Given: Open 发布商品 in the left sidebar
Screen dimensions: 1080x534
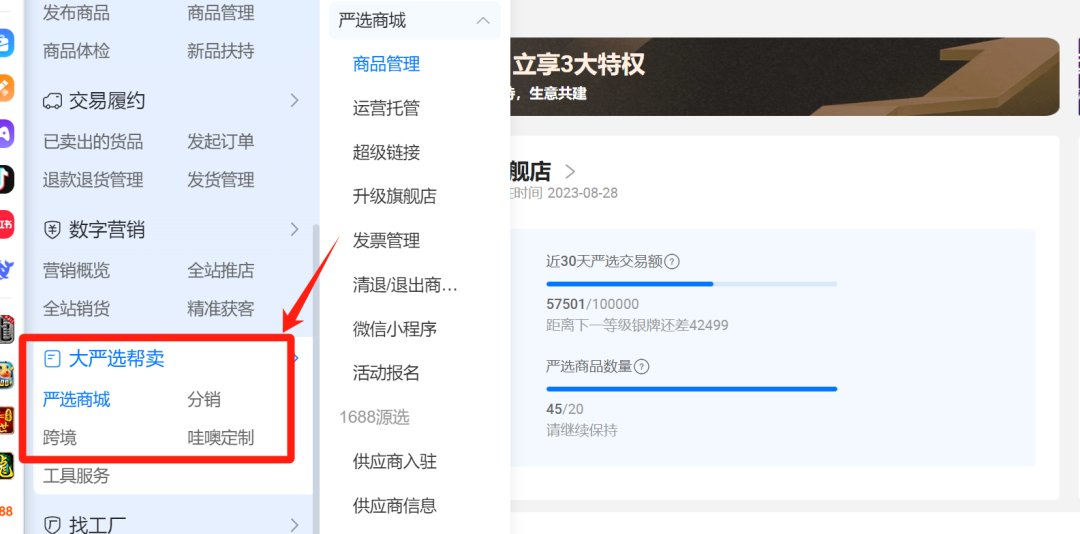Looking at the screenshot, I should click(76, 12).
